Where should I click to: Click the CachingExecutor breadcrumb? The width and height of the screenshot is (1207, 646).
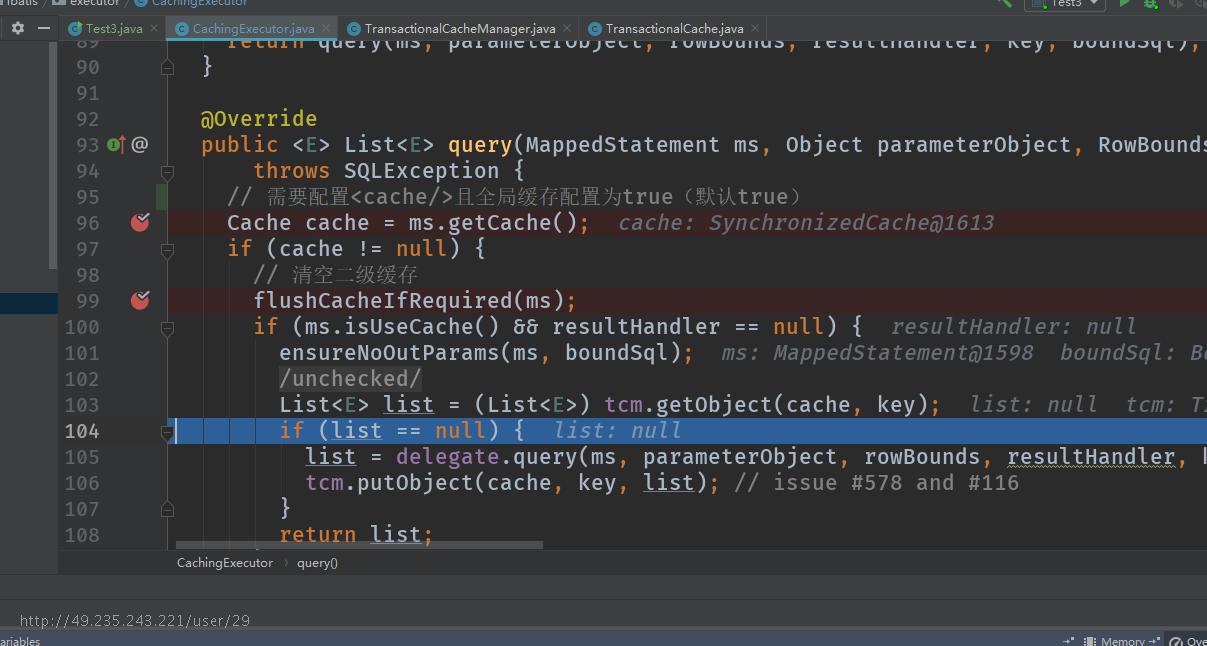pos(225,563)
